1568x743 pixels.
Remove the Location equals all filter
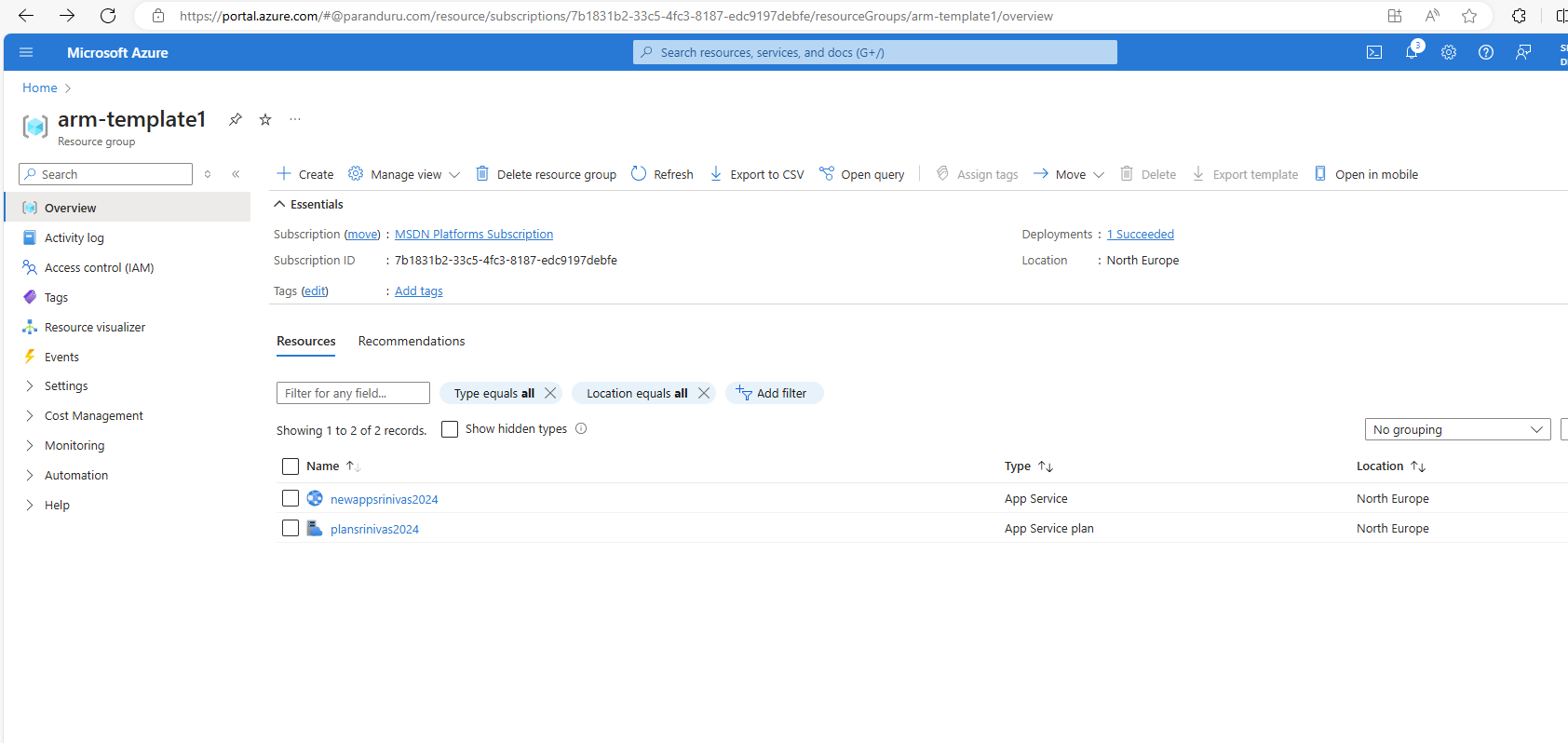(704, 393)
